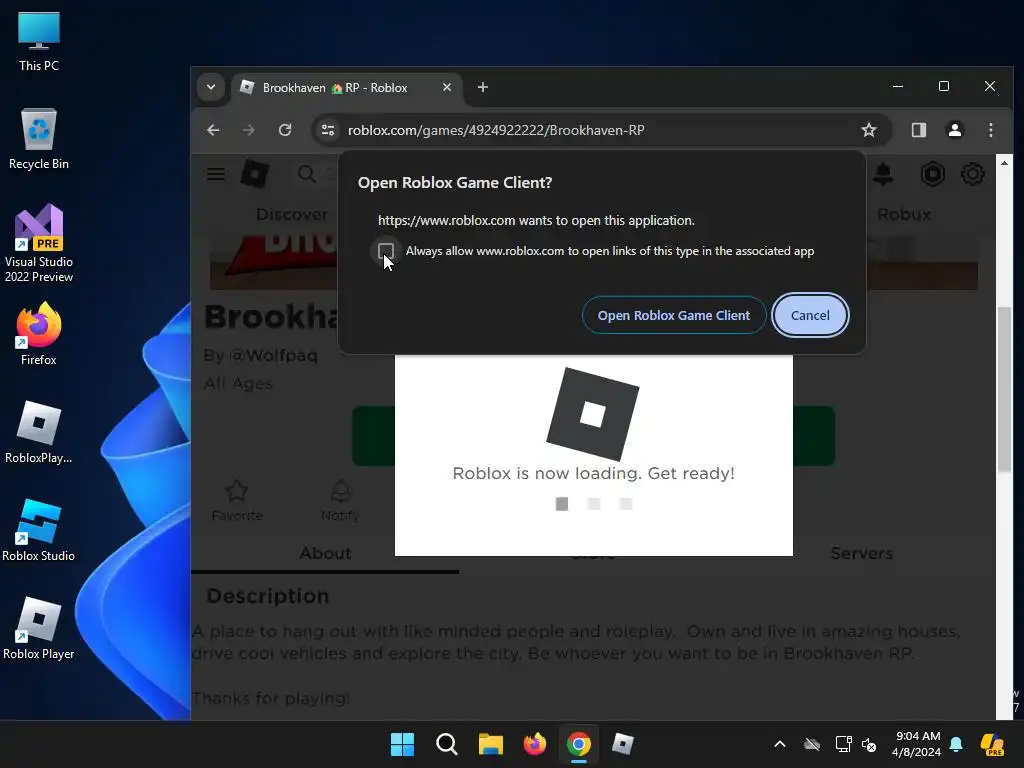Click the network display tray icon
1024x768 pixels.
(843, 744)
